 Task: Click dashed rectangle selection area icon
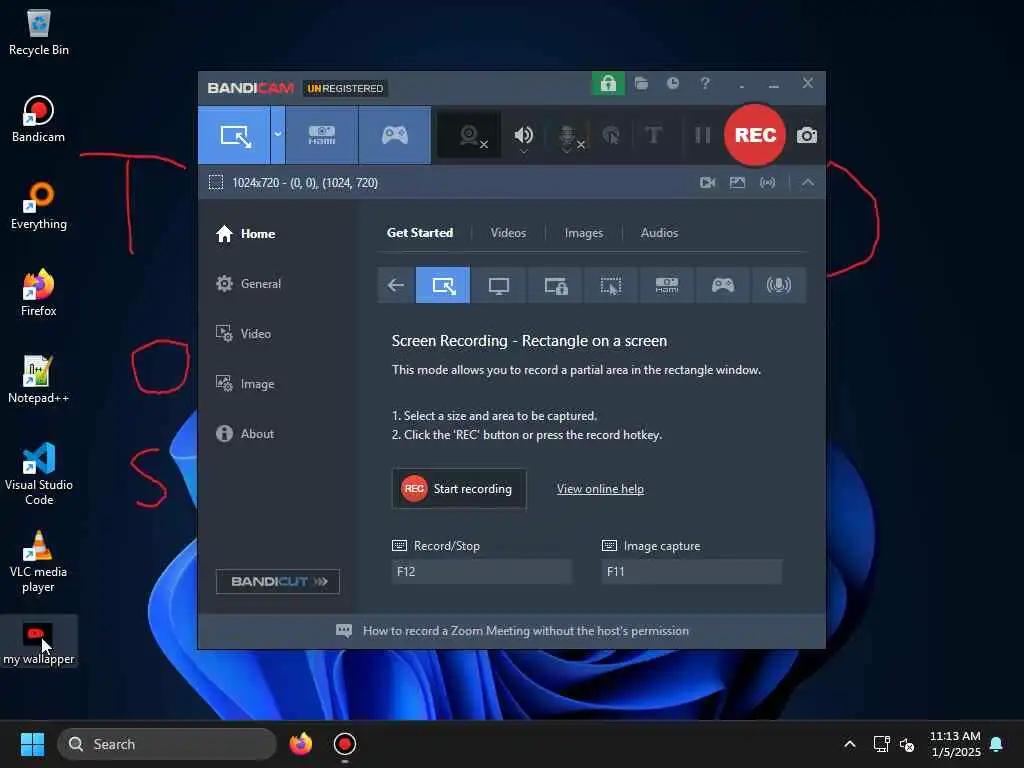216,182
